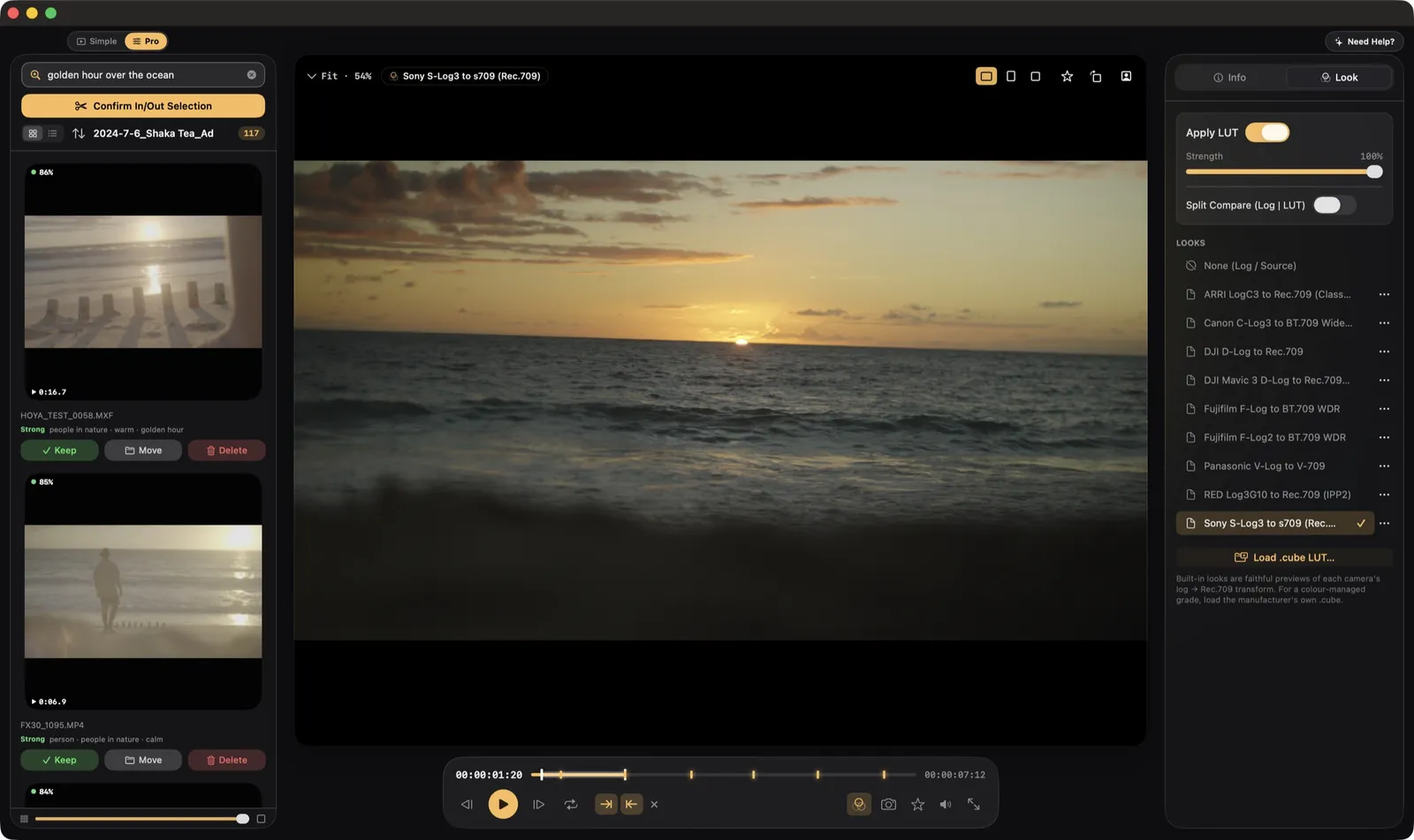This screenshot has width=1414, height=840.
Task: Mute audio with the speaker icon
Action: (946, 804)
